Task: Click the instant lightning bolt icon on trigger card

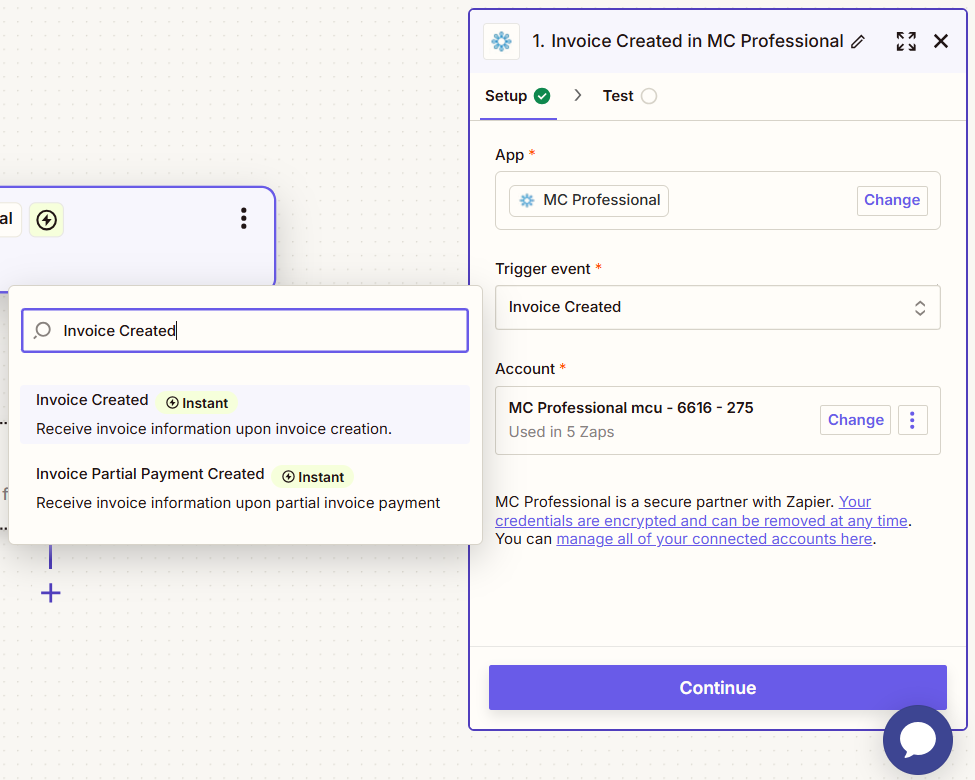Action: click(x=47, y=220)
